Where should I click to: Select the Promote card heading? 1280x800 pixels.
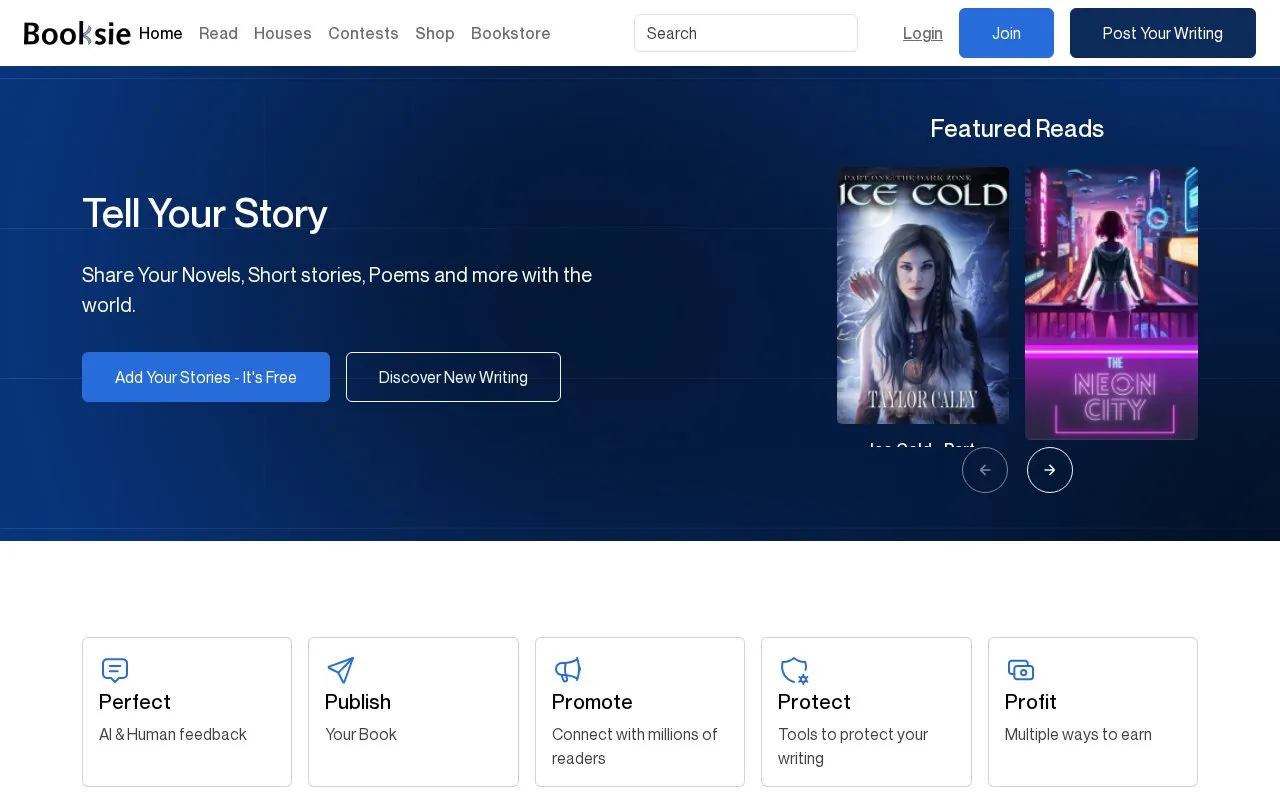tap(592, 702)
